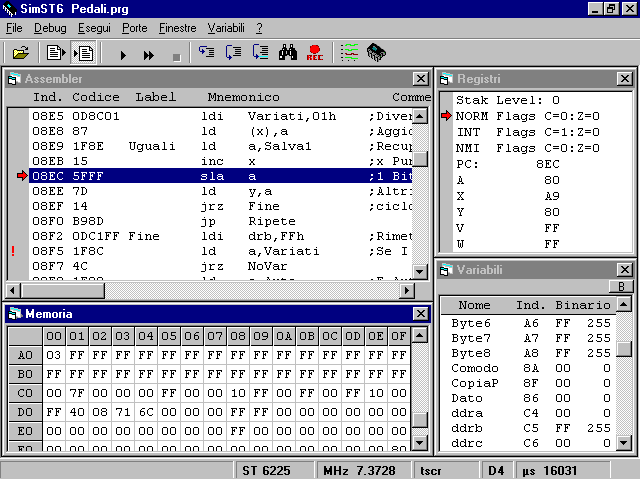Open the Finestre menu

(178, 28)
